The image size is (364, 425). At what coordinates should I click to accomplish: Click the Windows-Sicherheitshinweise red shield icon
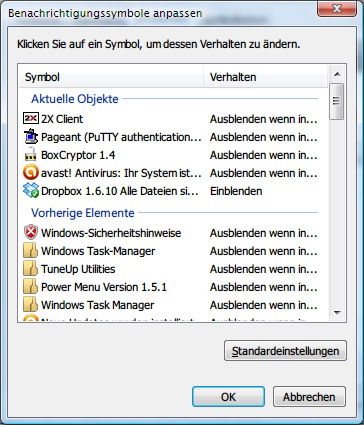(31, 232)
